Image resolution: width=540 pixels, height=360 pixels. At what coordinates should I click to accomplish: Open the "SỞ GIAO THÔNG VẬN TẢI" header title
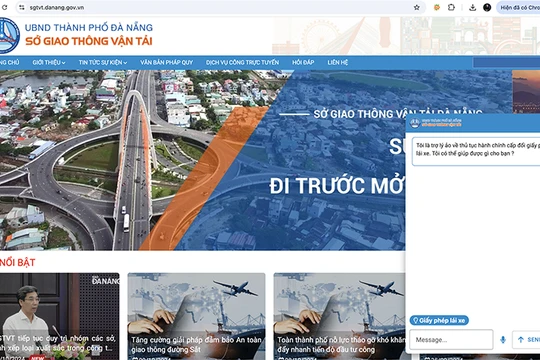(89, 41)
